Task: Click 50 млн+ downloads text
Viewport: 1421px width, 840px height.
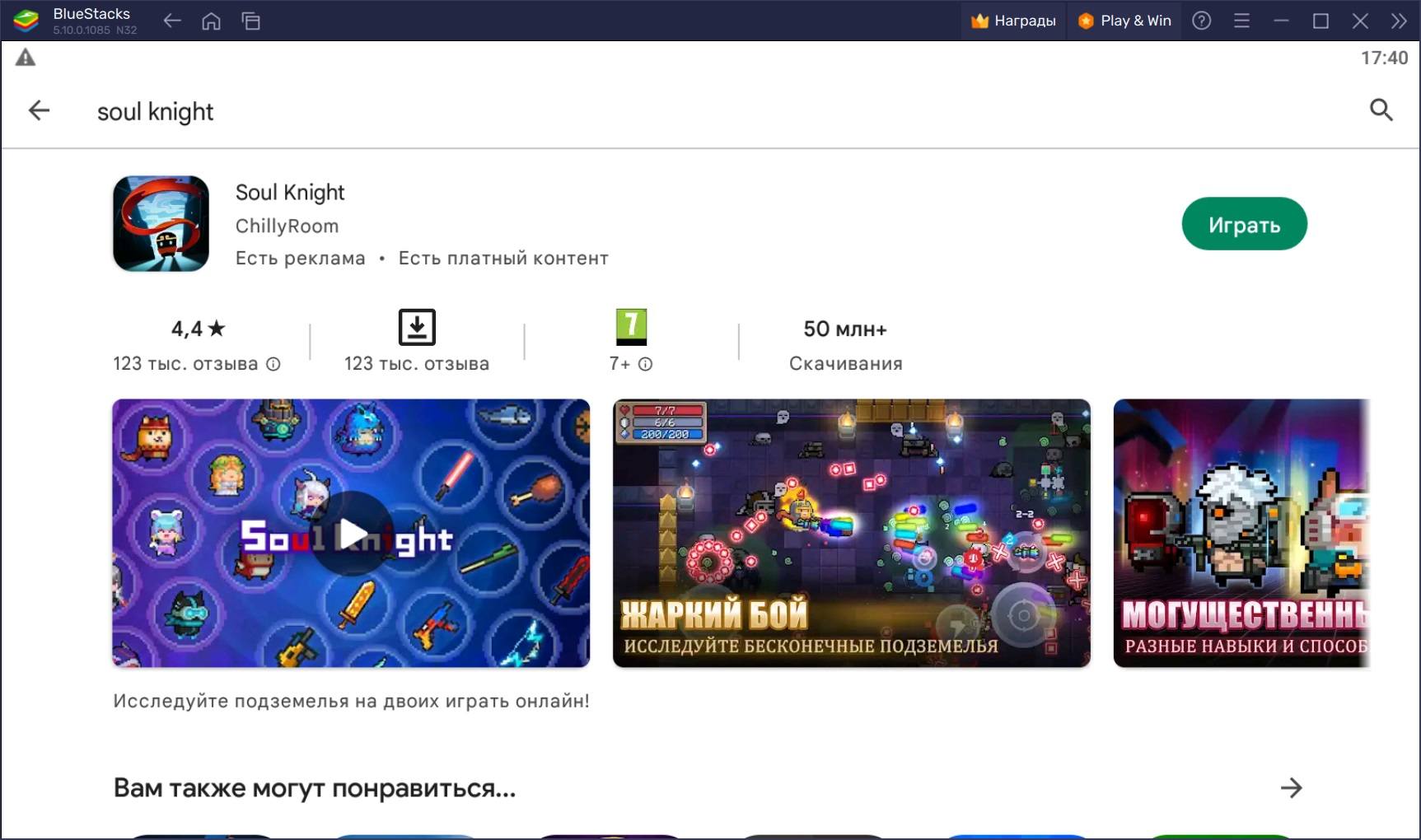Action: pos(845,329)
